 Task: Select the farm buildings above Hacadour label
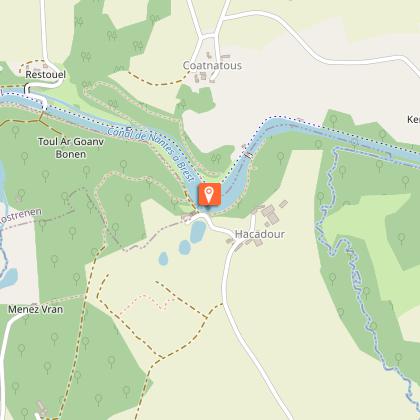pos(271,214)
